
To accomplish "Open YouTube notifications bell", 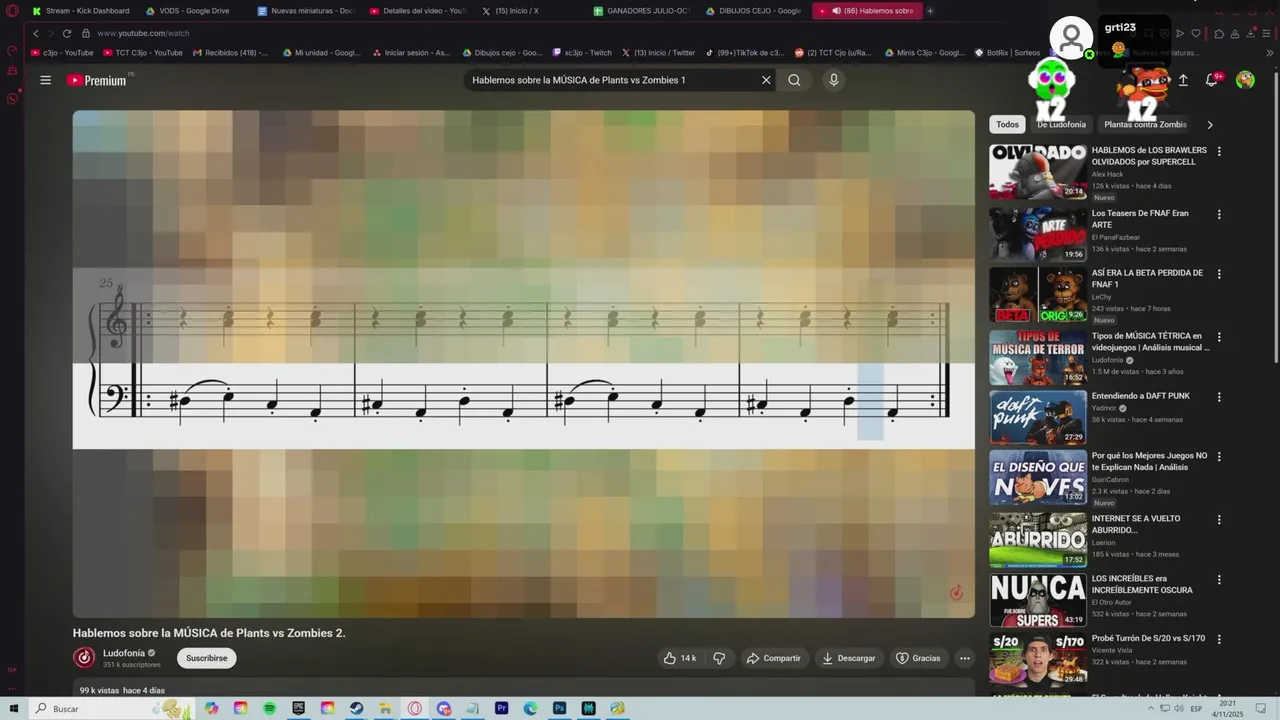I will pyautogui.click(x=1212, y=80).
